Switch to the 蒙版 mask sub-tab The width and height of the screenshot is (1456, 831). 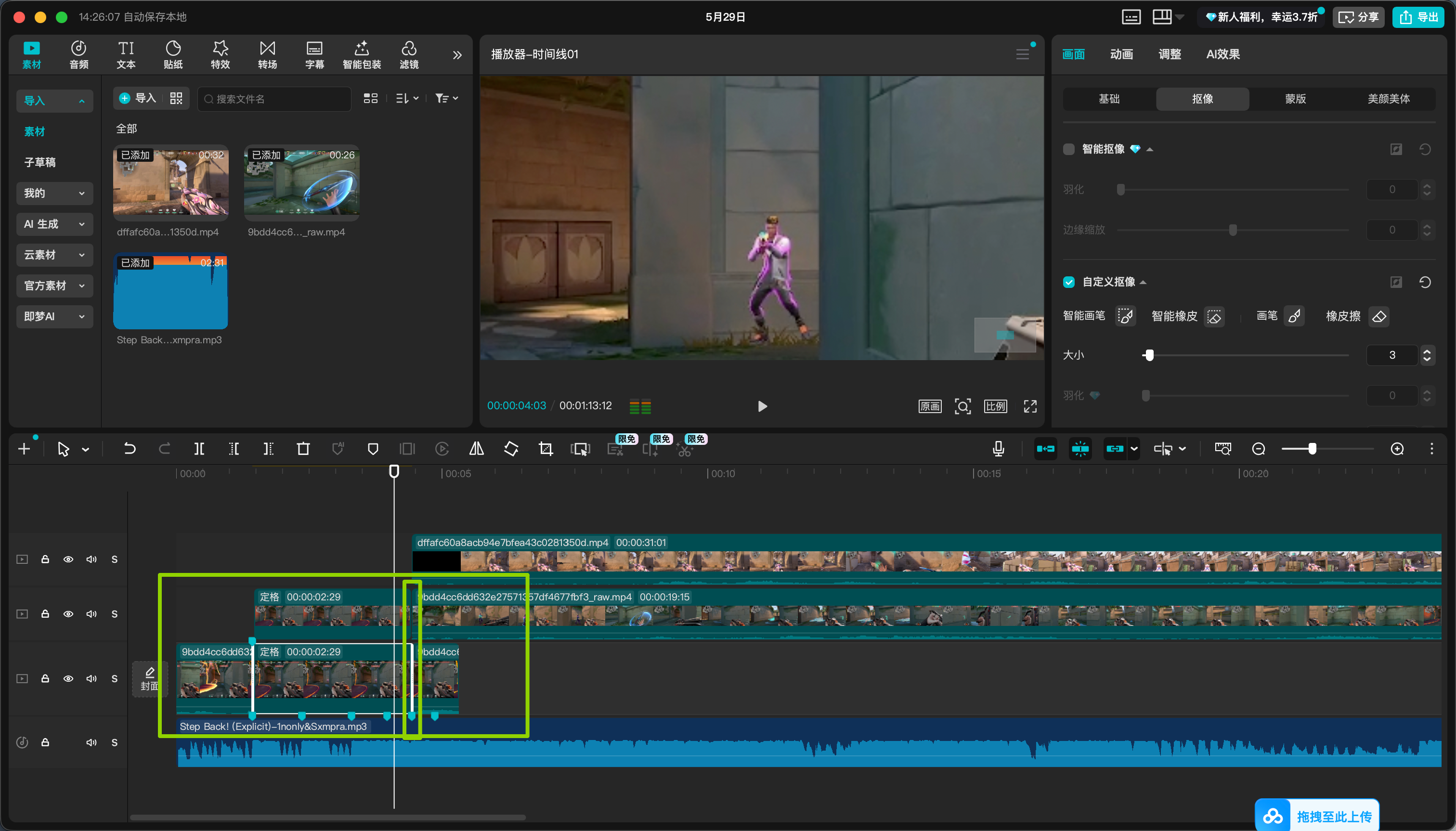coord(1296,99)
